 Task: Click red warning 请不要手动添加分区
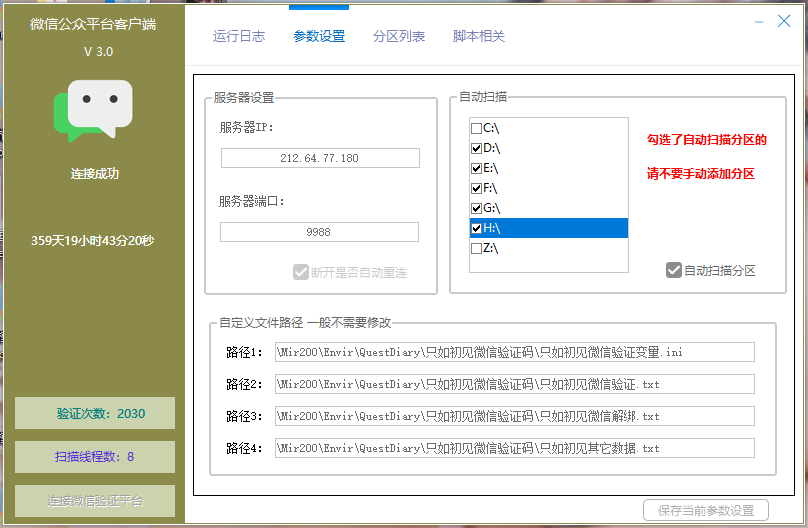(x=701, y=174)
